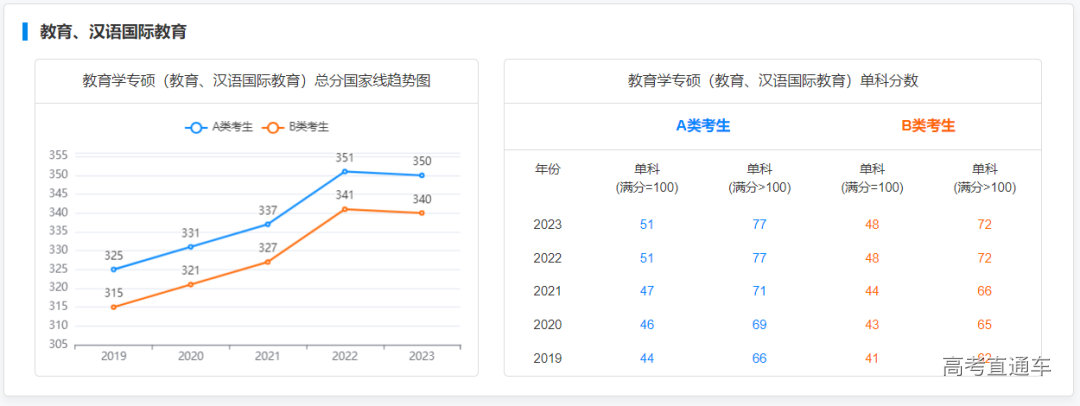Click the blue A类考生 legend marker icon
This screenshot has height=406, width=1080.
(196, 127)
